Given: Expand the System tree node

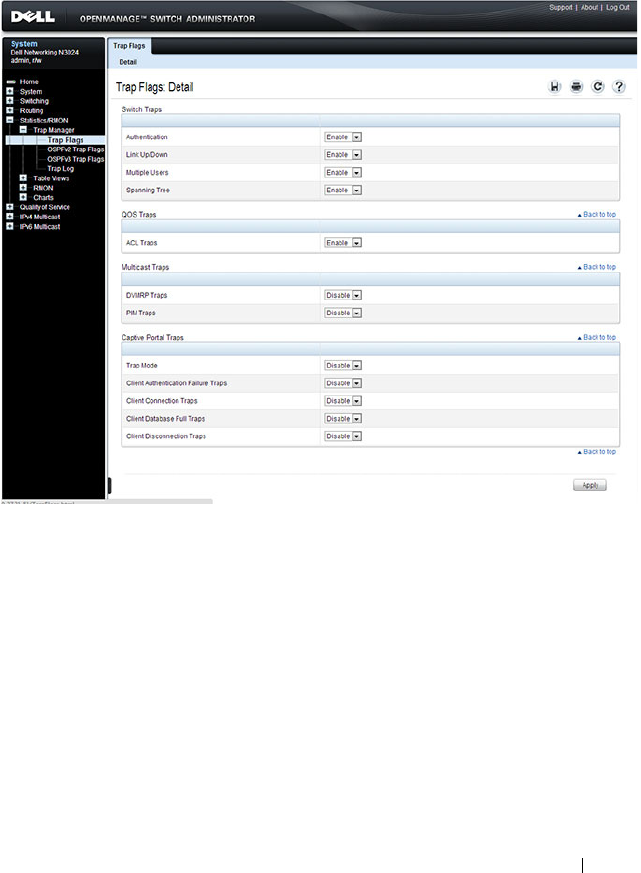Looking at the screenshot, I should (x=9, y=91).
